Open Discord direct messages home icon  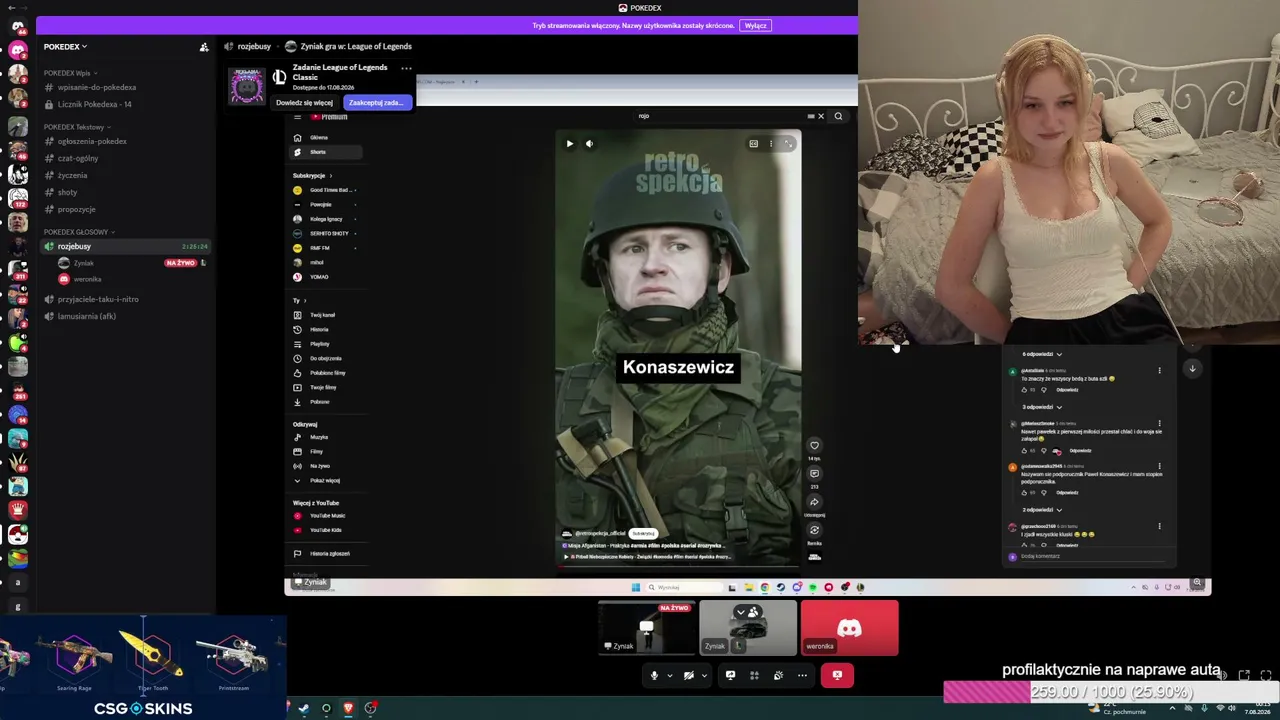18,27
